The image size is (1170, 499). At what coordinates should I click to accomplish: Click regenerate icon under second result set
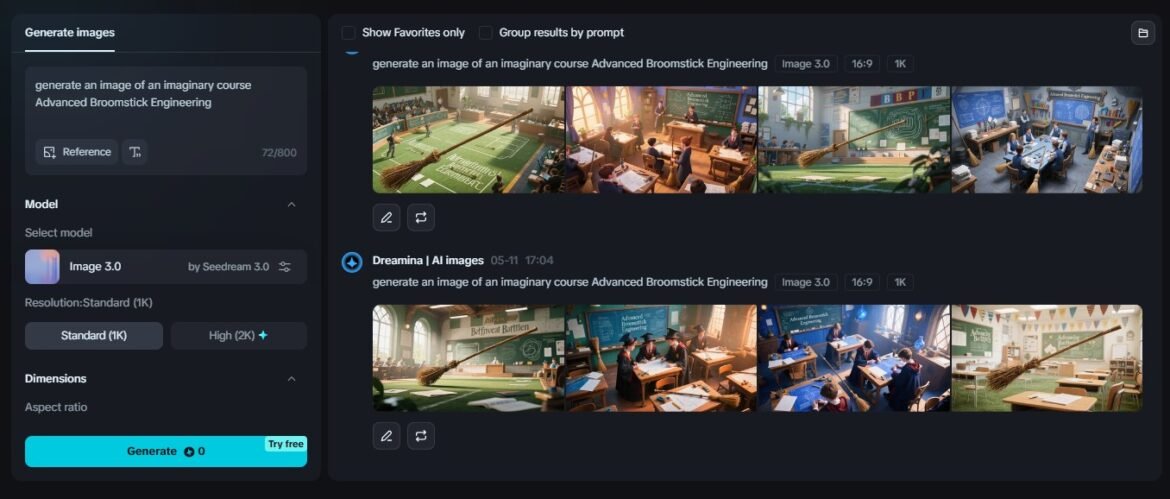pyautogui.click(x=421, y=436)
